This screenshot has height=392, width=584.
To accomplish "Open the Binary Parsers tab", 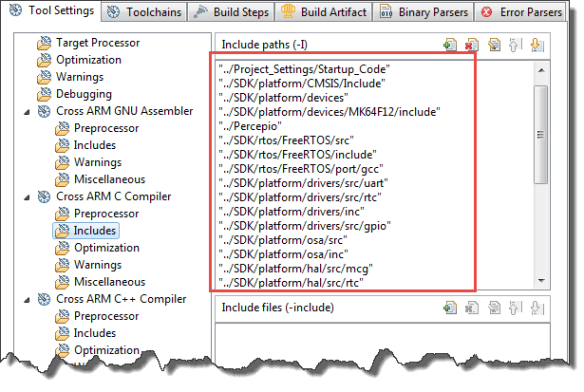I will [x=423, y=12].
